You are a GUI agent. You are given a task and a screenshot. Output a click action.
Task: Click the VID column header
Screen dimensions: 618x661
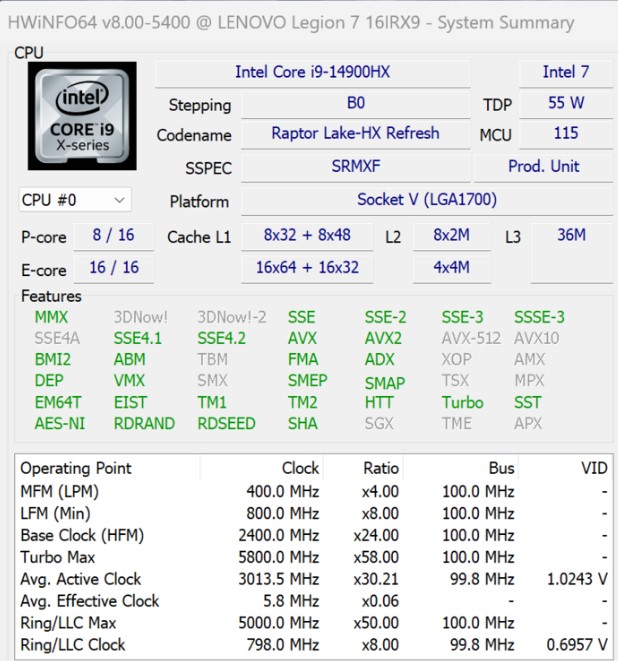coord(565,468)
